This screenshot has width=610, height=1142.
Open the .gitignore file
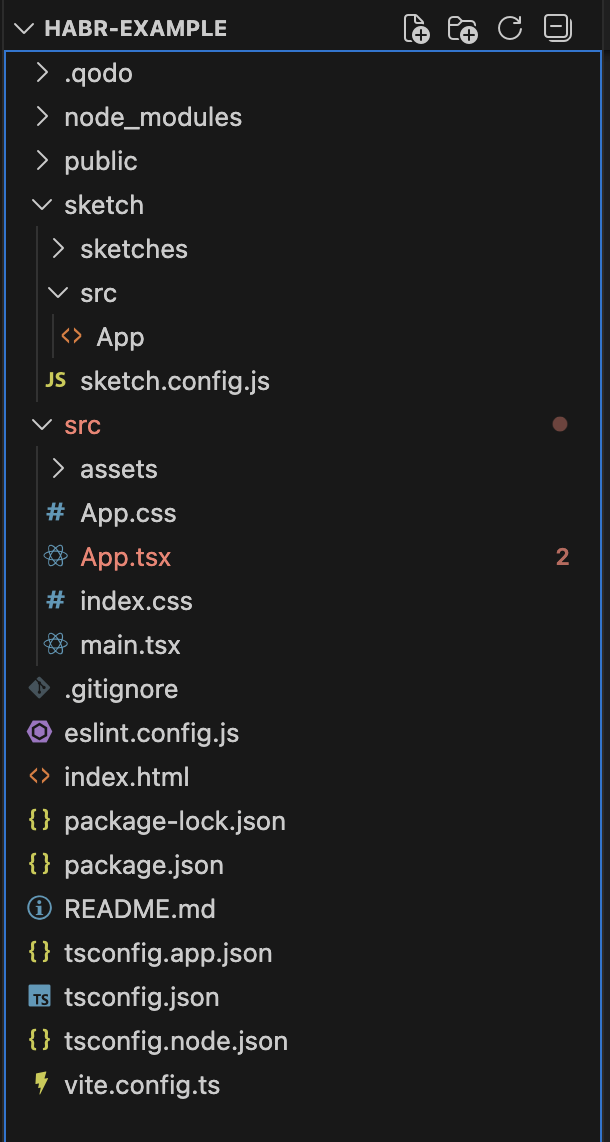(120, 688)
